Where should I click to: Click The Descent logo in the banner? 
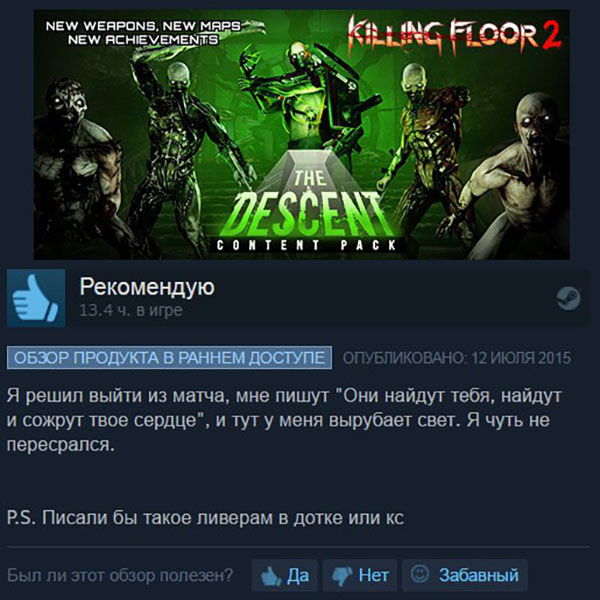click(310, 203)
